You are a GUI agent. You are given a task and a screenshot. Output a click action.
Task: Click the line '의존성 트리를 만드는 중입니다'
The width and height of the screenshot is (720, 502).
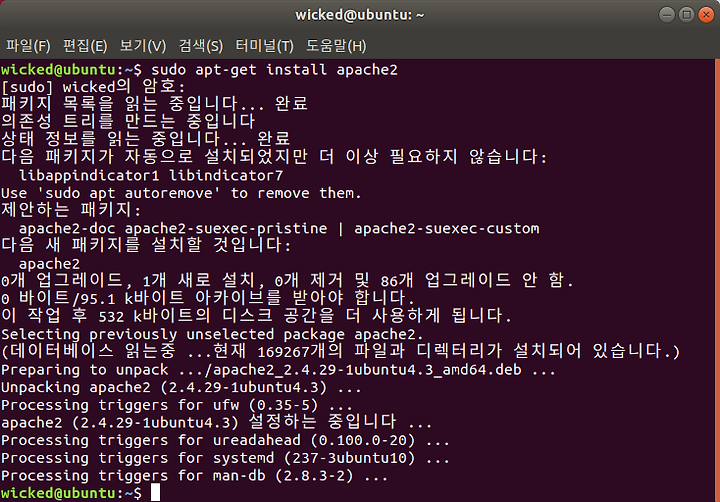pos(128,122)
